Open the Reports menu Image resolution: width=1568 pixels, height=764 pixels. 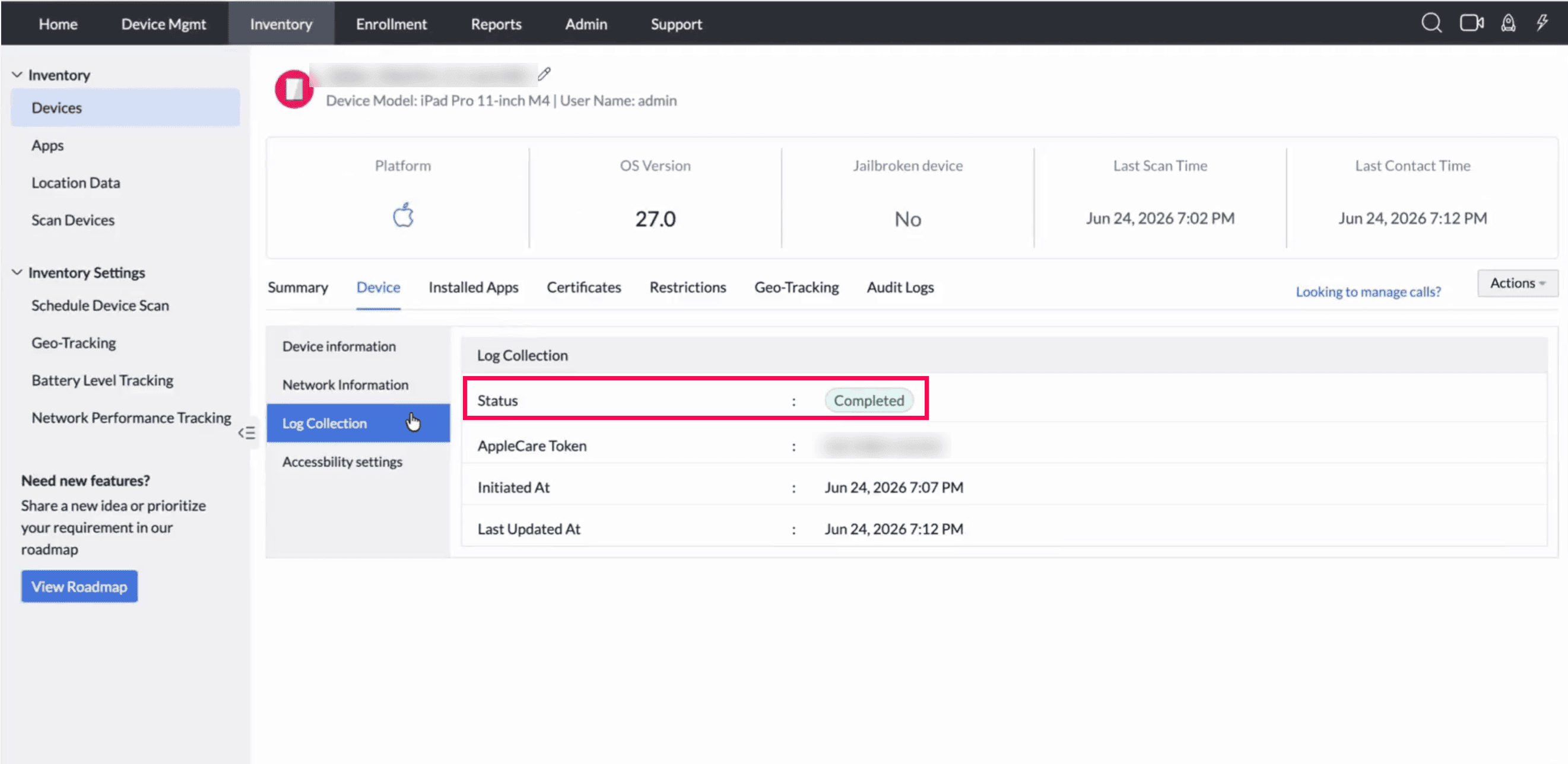(496, 24)
